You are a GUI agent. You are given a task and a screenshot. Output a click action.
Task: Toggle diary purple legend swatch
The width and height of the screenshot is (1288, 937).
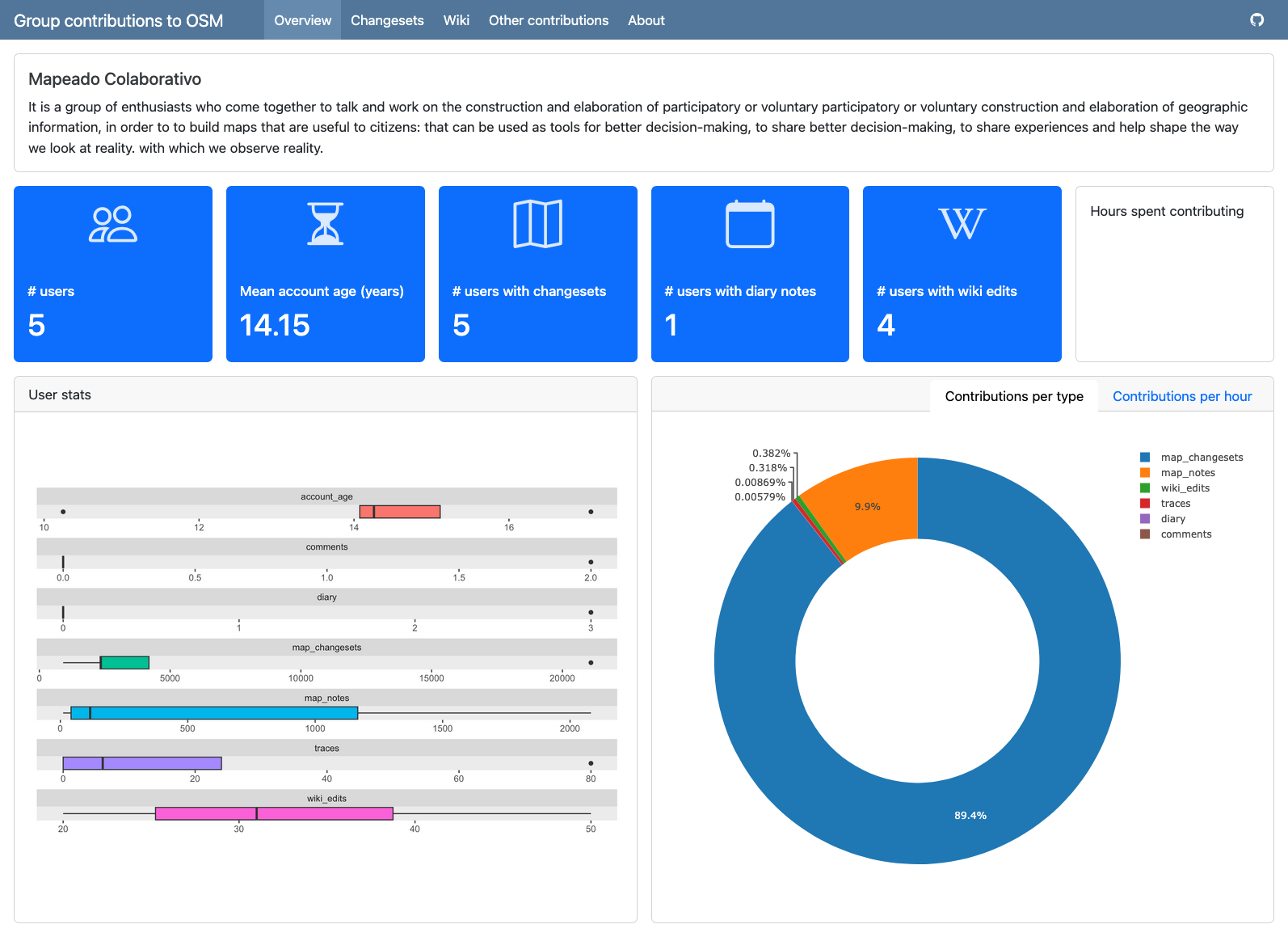(x=1145, y=519)
